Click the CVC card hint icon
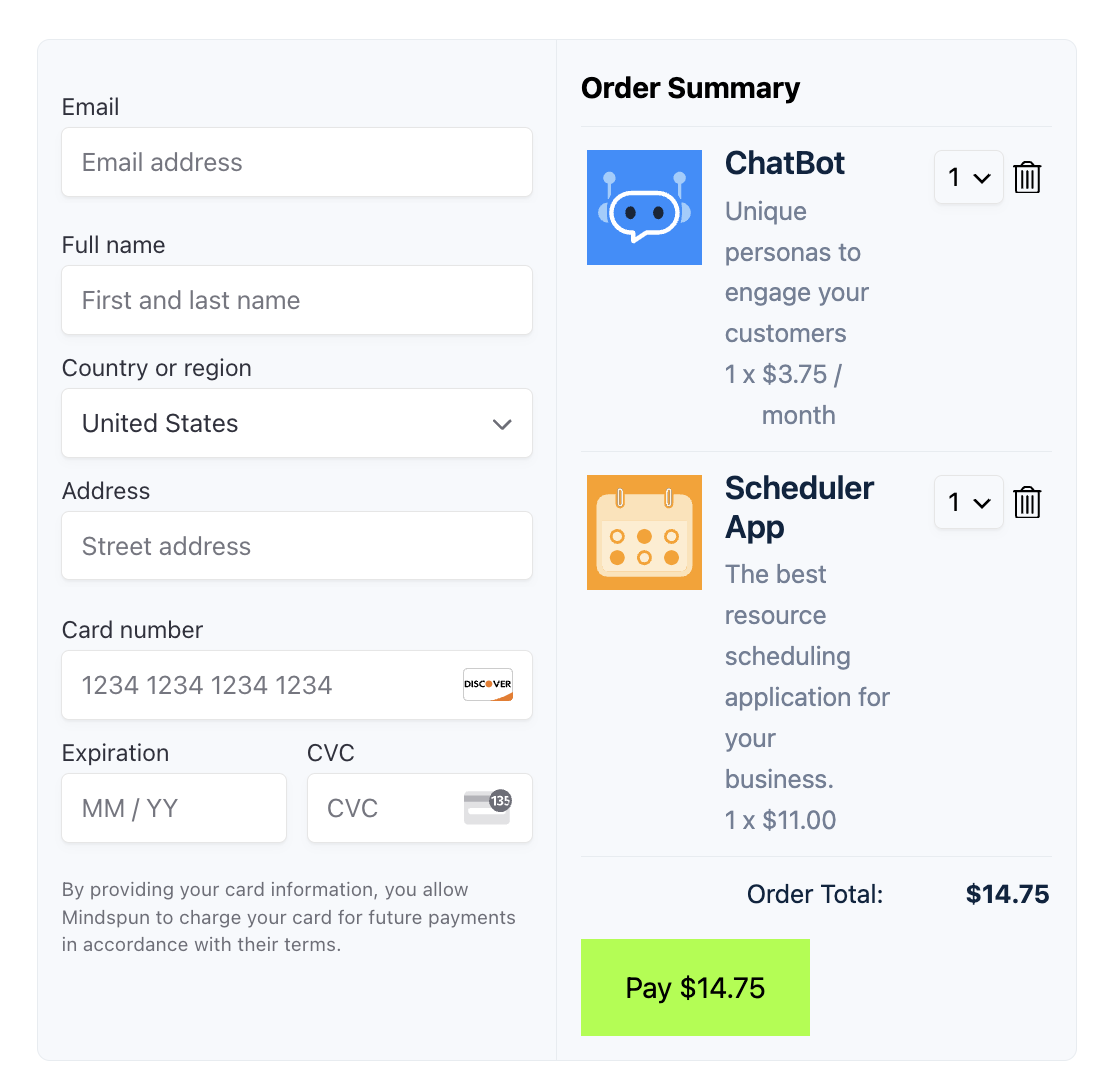Image resolution: width=1104 pixels, height=1084 pixels. point(487,806)
